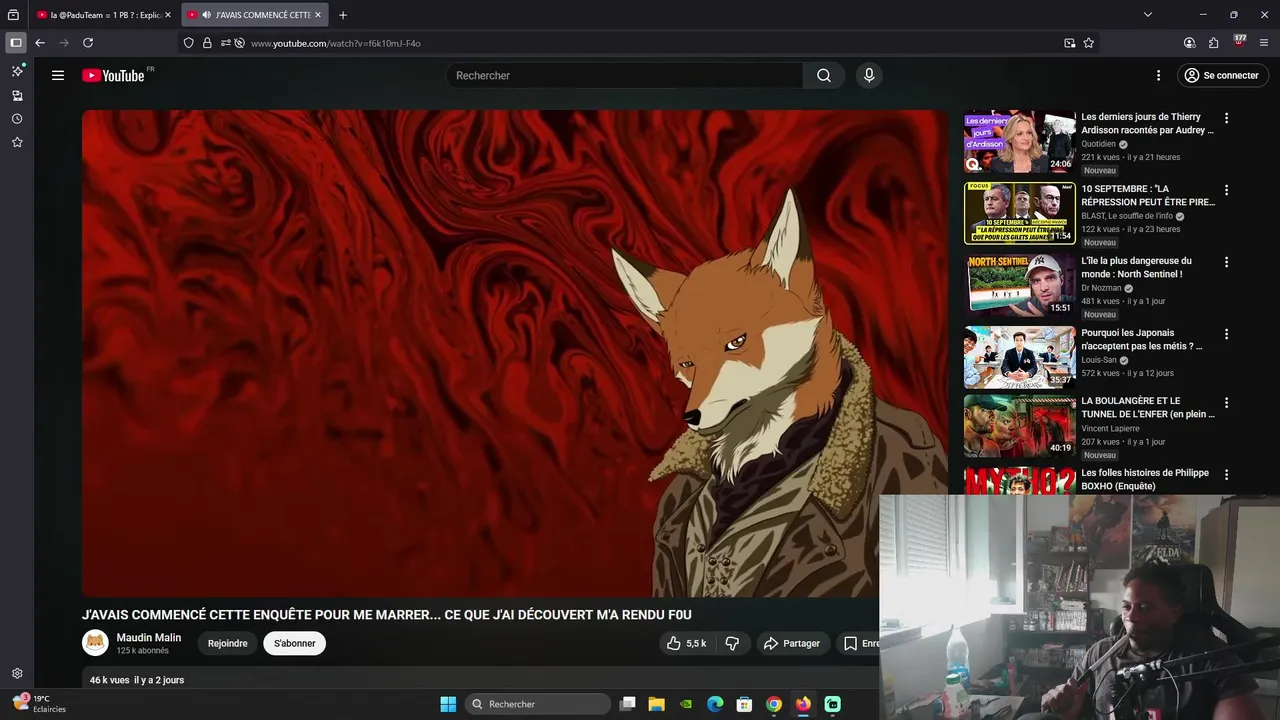1280x720 pixels.
Task: Open the North Sentinel video thumbnail
Action: tap(1019, 285)
